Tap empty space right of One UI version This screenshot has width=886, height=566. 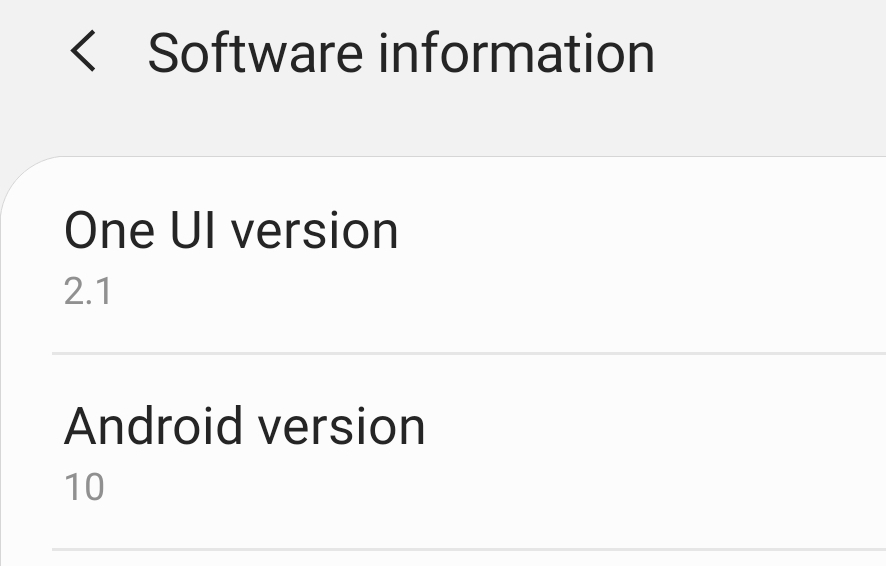tap(650, 256)
